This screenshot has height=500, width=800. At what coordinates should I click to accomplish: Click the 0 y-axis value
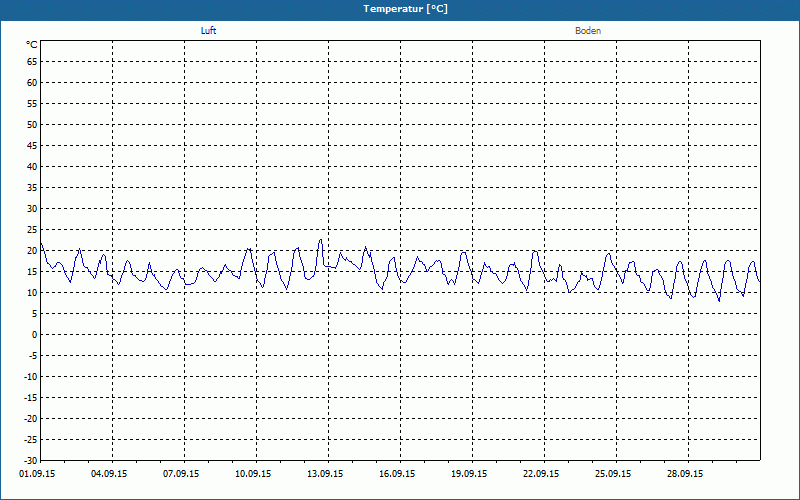[35, 335]
